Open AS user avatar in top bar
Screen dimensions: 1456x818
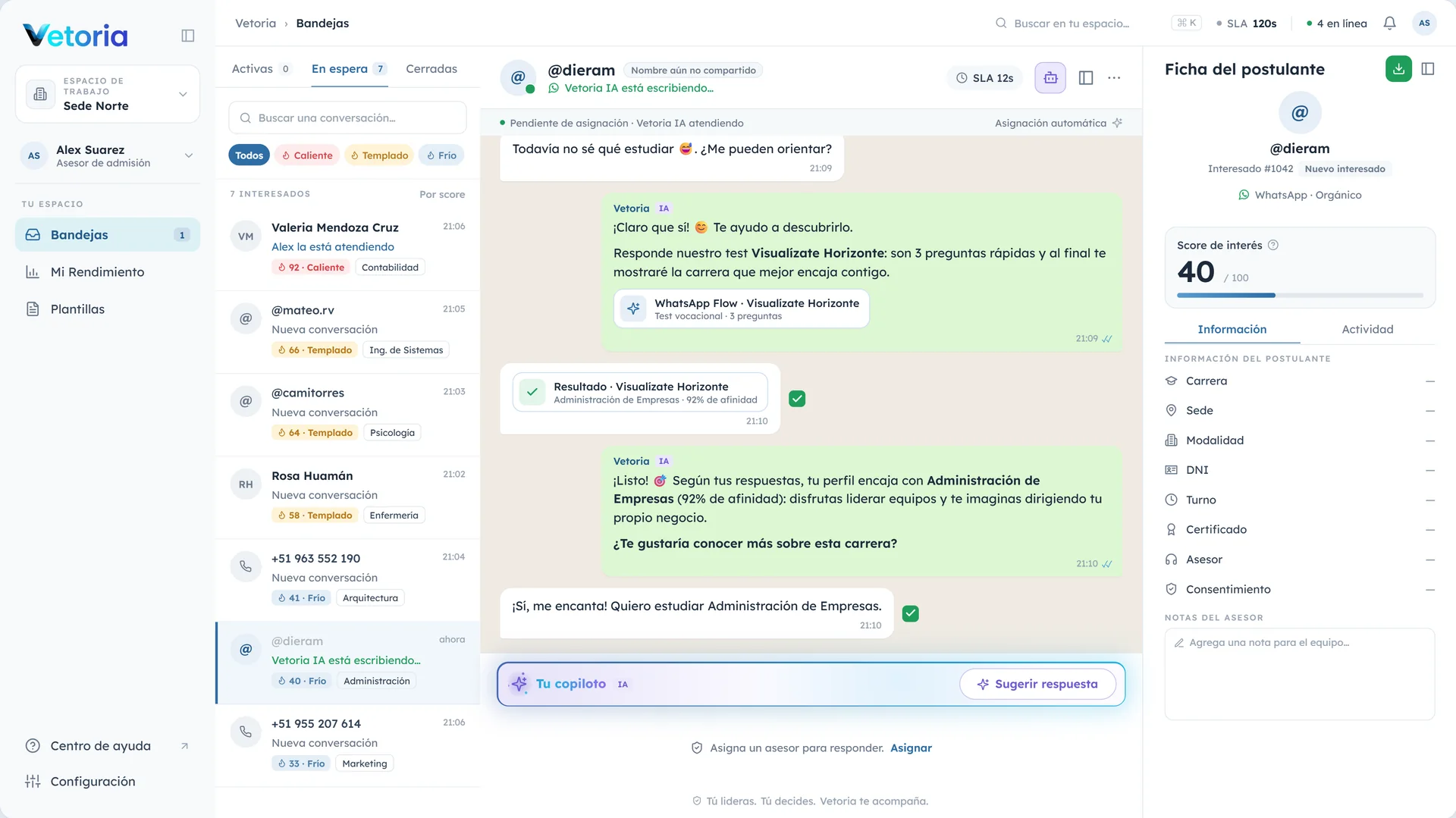(x=1424, y=24)
